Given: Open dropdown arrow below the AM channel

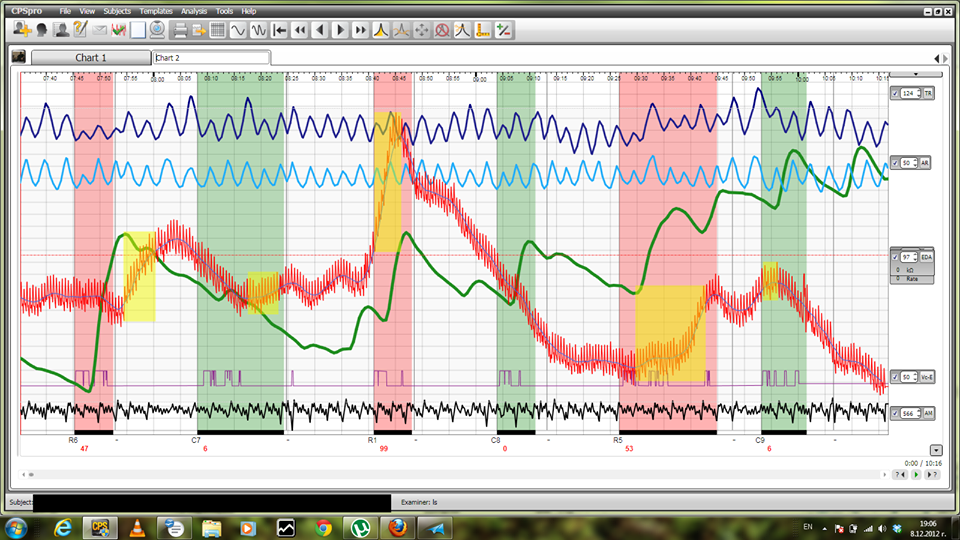Looking at the screenshot, I should pos(935,451).
